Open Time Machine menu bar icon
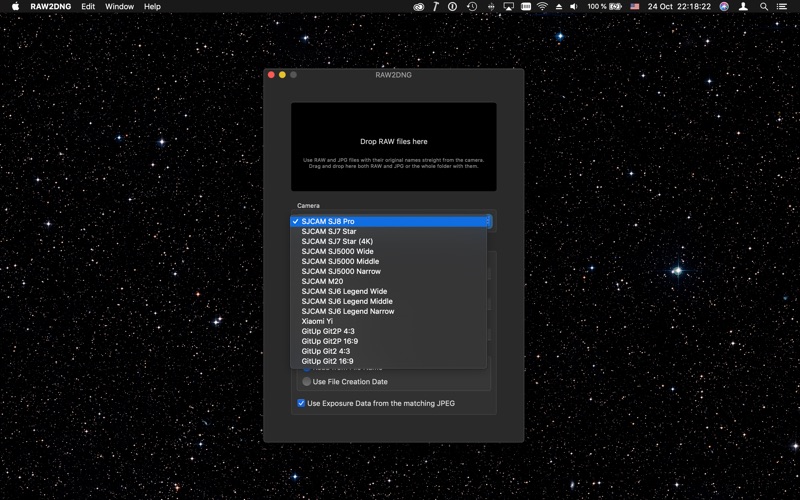Viewport: 800px width, 500px height. pos(472,7)
